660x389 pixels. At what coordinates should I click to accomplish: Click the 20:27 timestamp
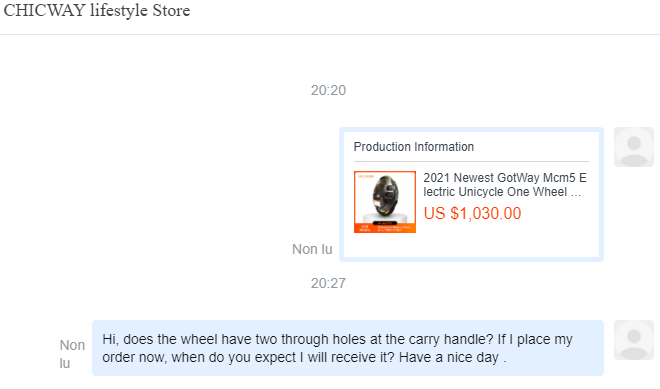coord(328,283)
